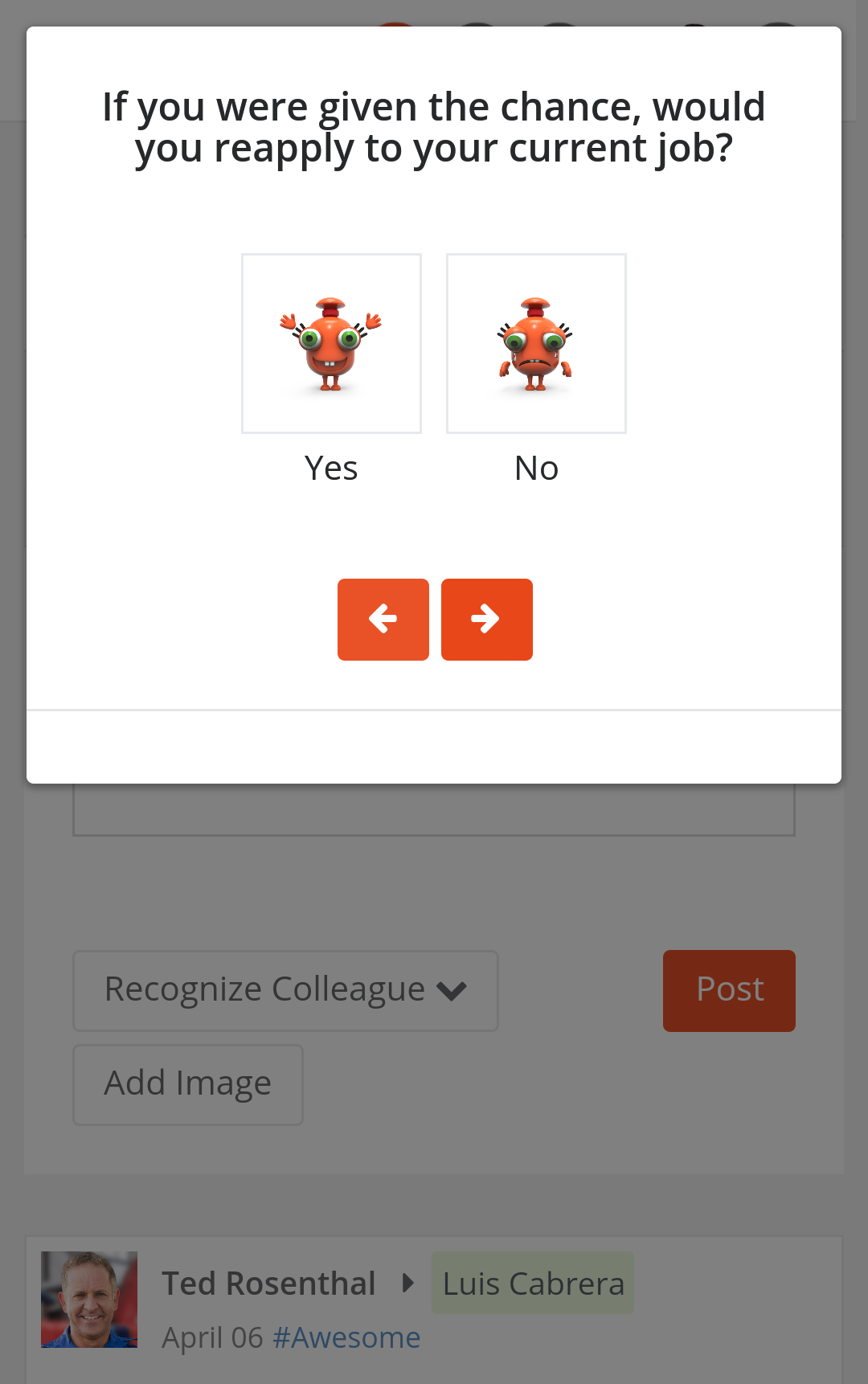Open Ted Rosenthal's profile photo
Screen dimensions: 868x1384
tap(89, 1300)
